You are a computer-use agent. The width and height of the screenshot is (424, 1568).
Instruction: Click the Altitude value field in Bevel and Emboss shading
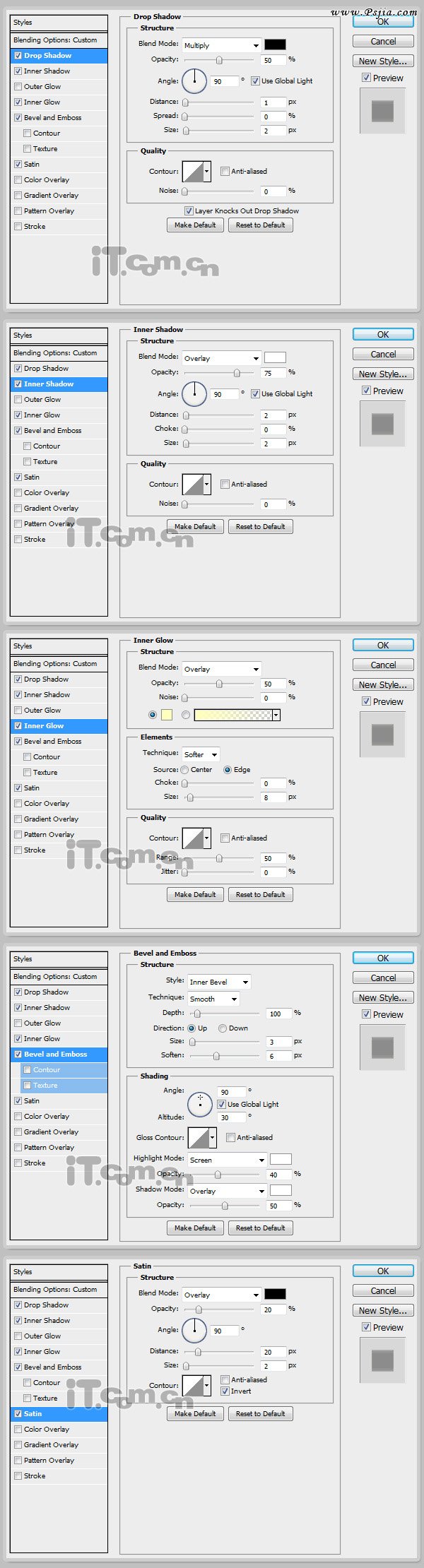coord(232,1117)
